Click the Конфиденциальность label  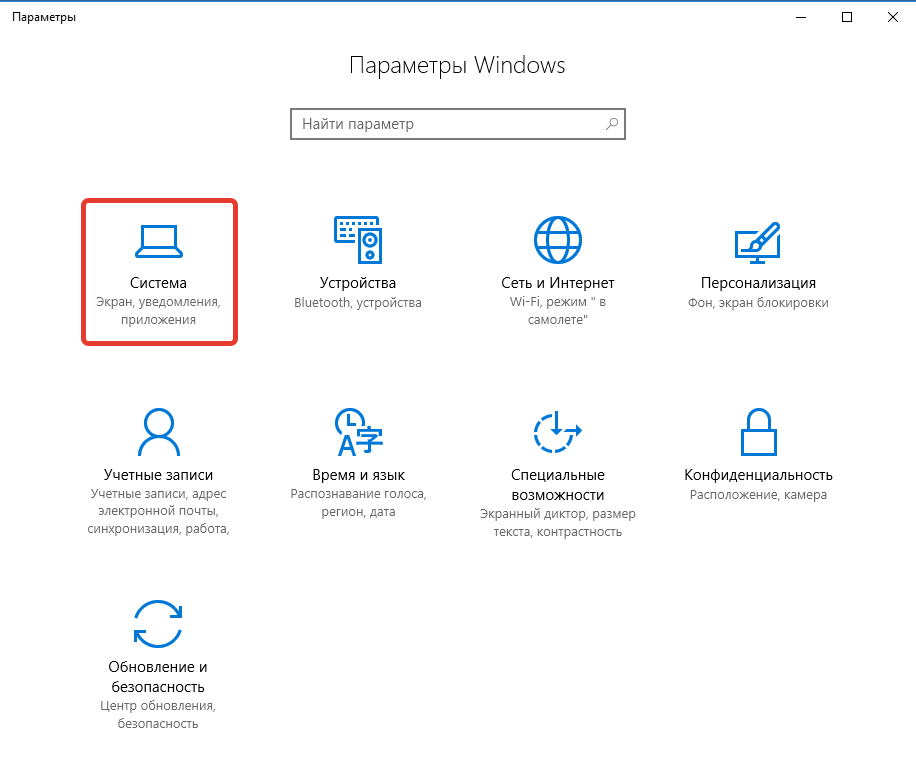pyautogui.click(x=758, y=475)
